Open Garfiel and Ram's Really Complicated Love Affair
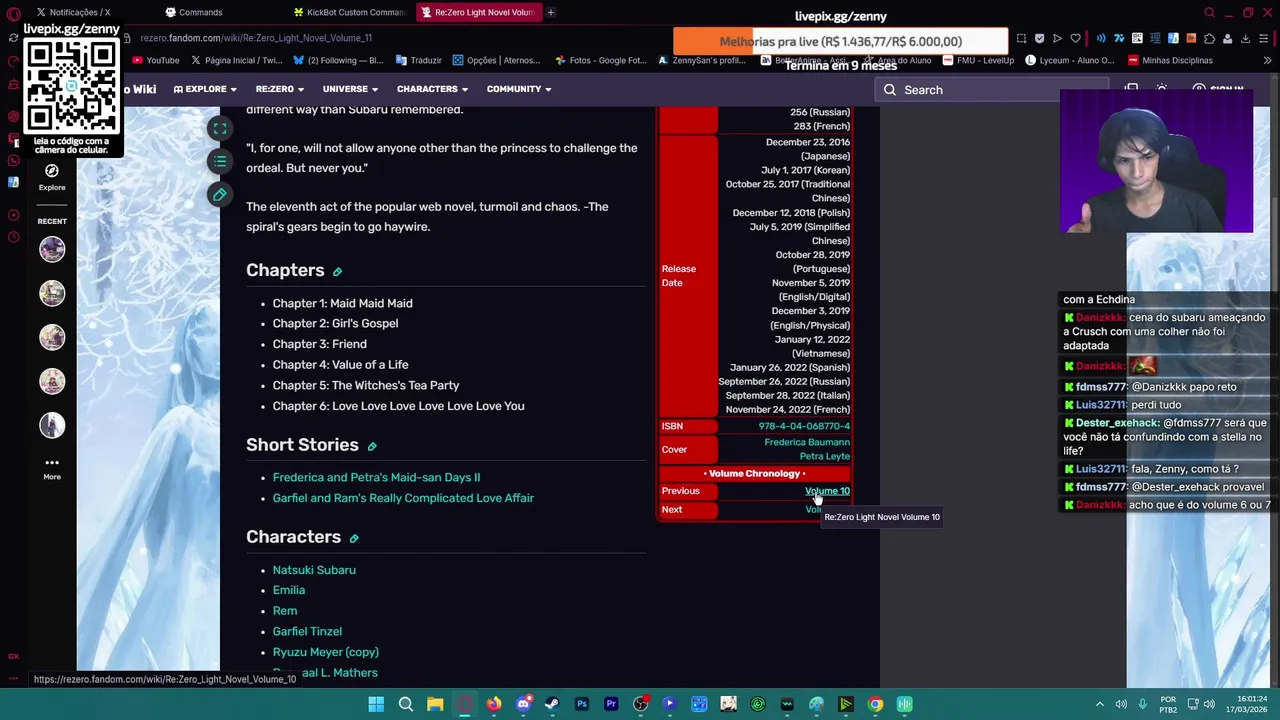Screen dimensions: 1280x720 (x=403, y=498)
